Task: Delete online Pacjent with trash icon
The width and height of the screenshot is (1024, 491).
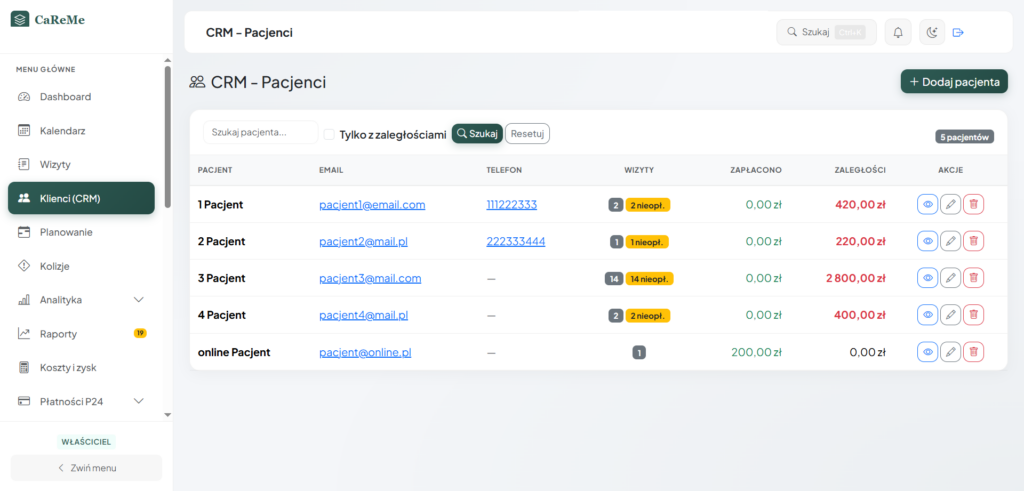Action: [x=974, y=352]
